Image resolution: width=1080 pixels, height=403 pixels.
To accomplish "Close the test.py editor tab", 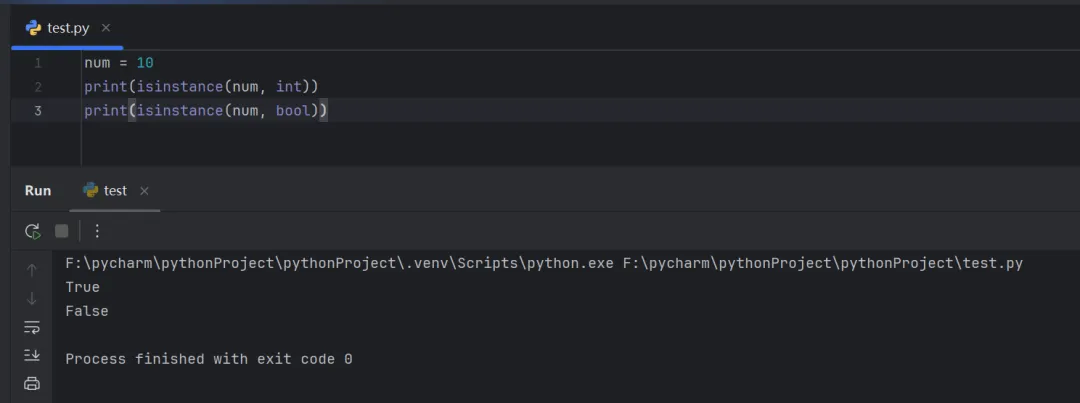I will click(x=106, y=28).
